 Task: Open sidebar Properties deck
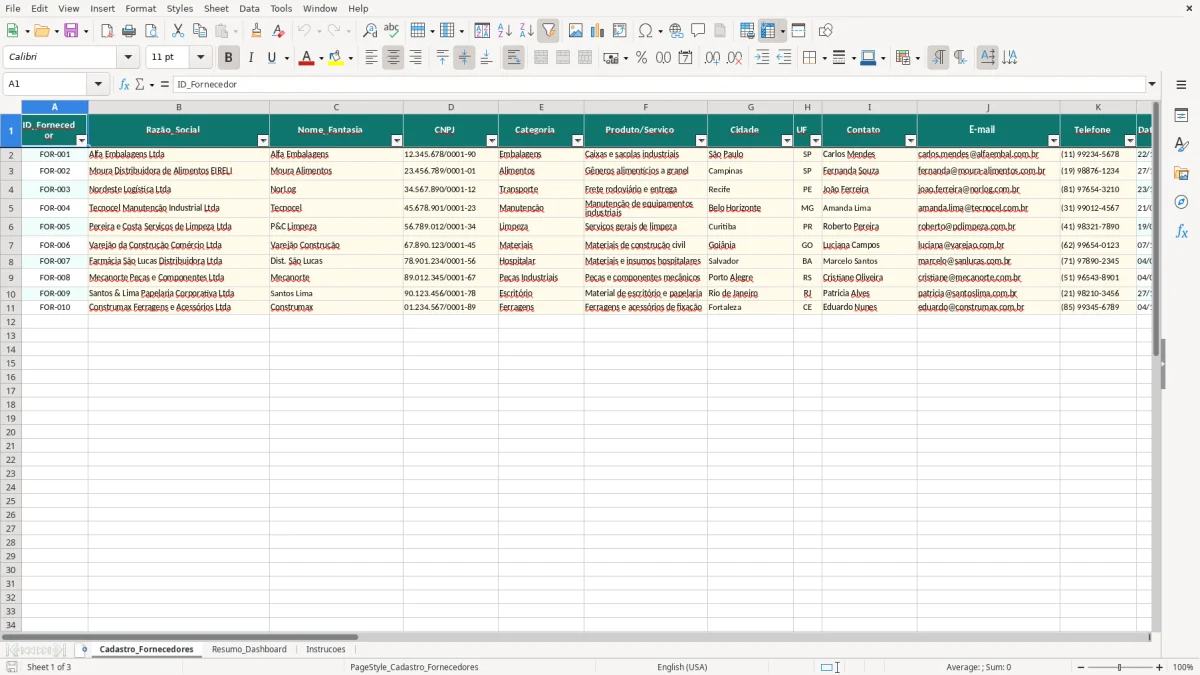click(x=1181, y=116)
